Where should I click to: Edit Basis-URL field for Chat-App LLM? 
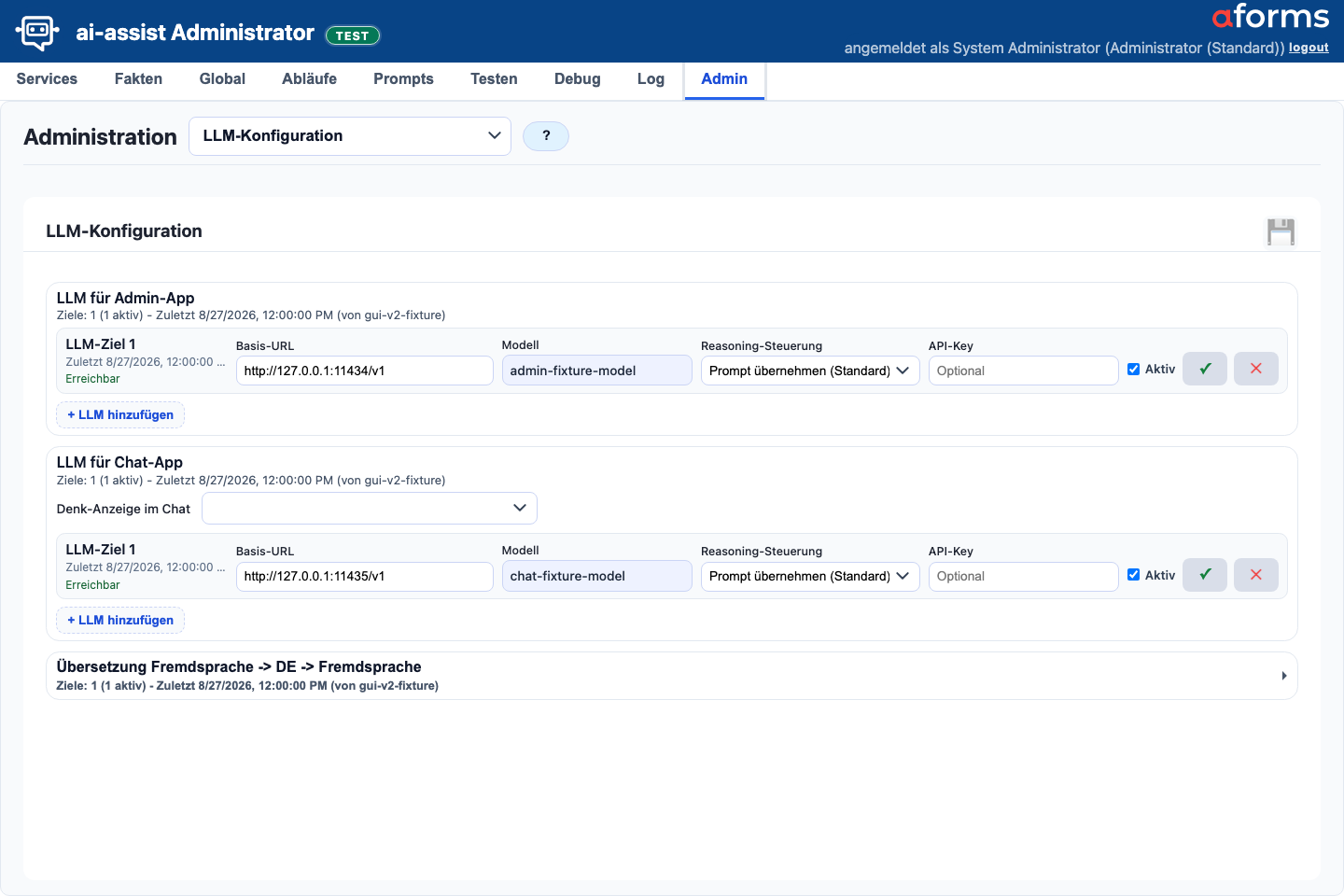pyautogui.click(x=364, y=576)
